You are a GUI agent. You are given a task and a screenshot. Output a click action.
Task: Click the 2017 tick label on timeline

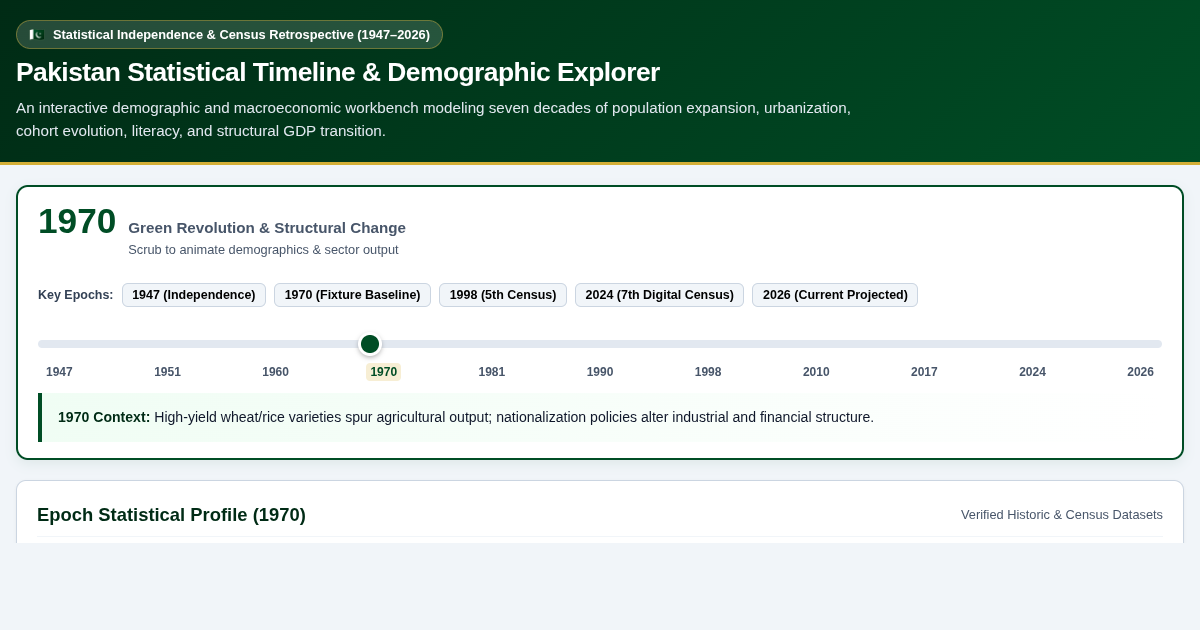(924, 372)
